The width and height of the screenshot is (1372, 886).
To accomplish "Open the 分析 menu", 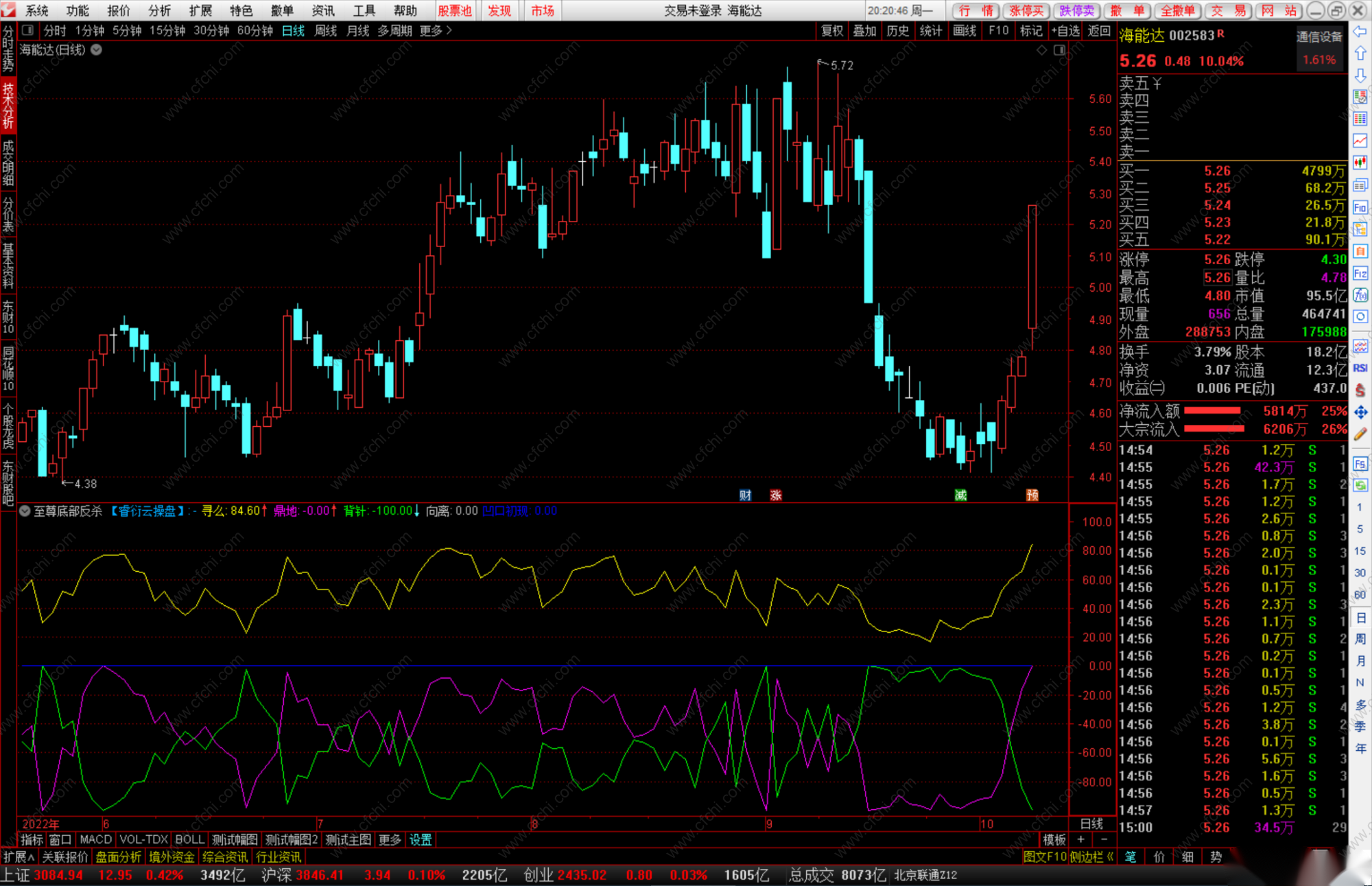I will tap(159, 10).
